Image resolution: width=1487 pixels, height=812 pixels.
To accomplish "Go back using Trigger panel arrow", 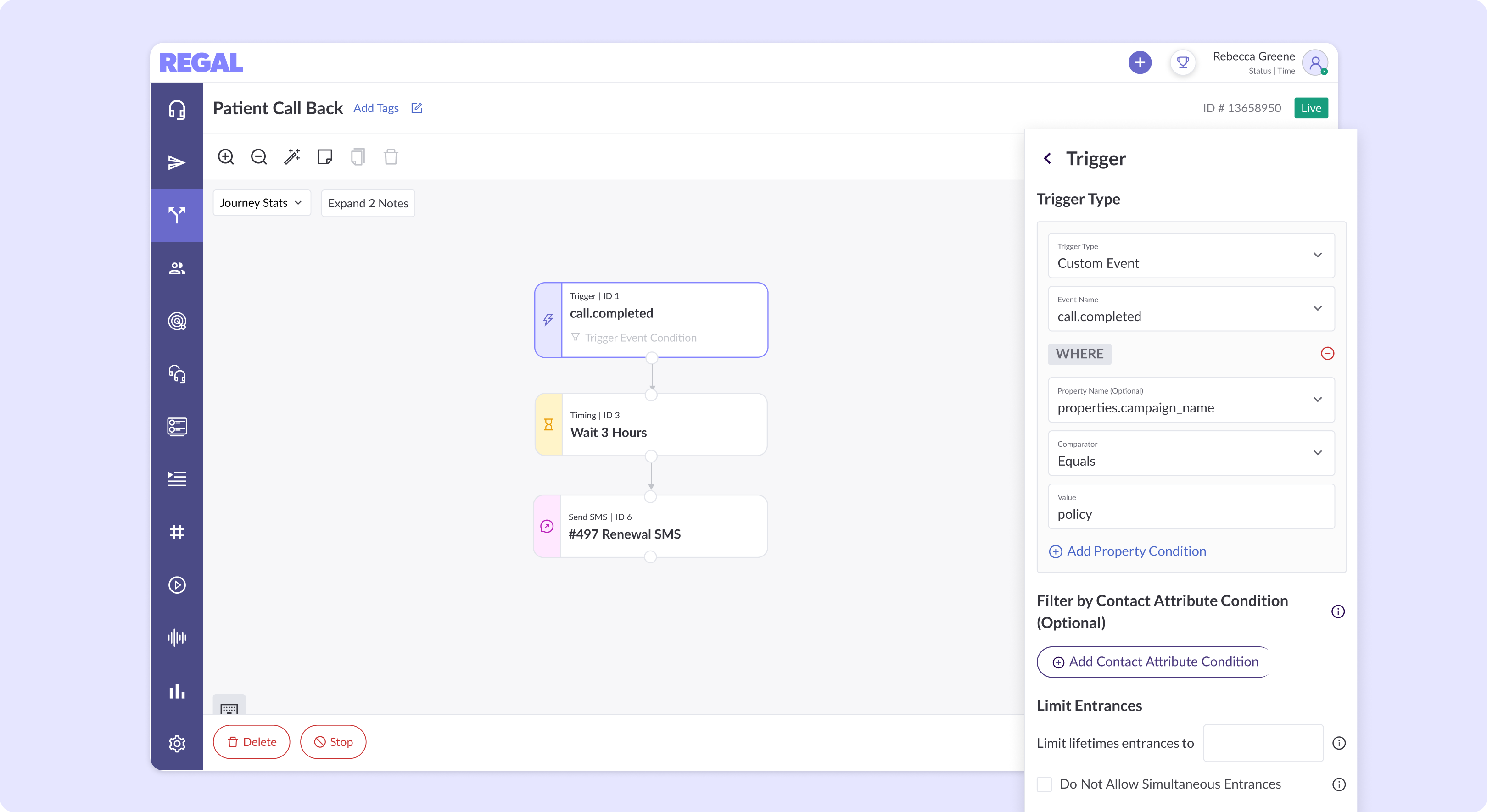I will coord(1047,158).
